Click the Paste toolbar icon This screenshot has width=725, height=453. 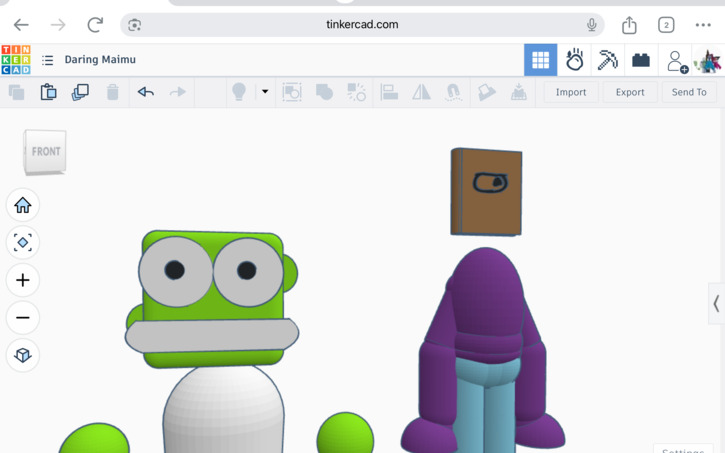coord(49,92)
